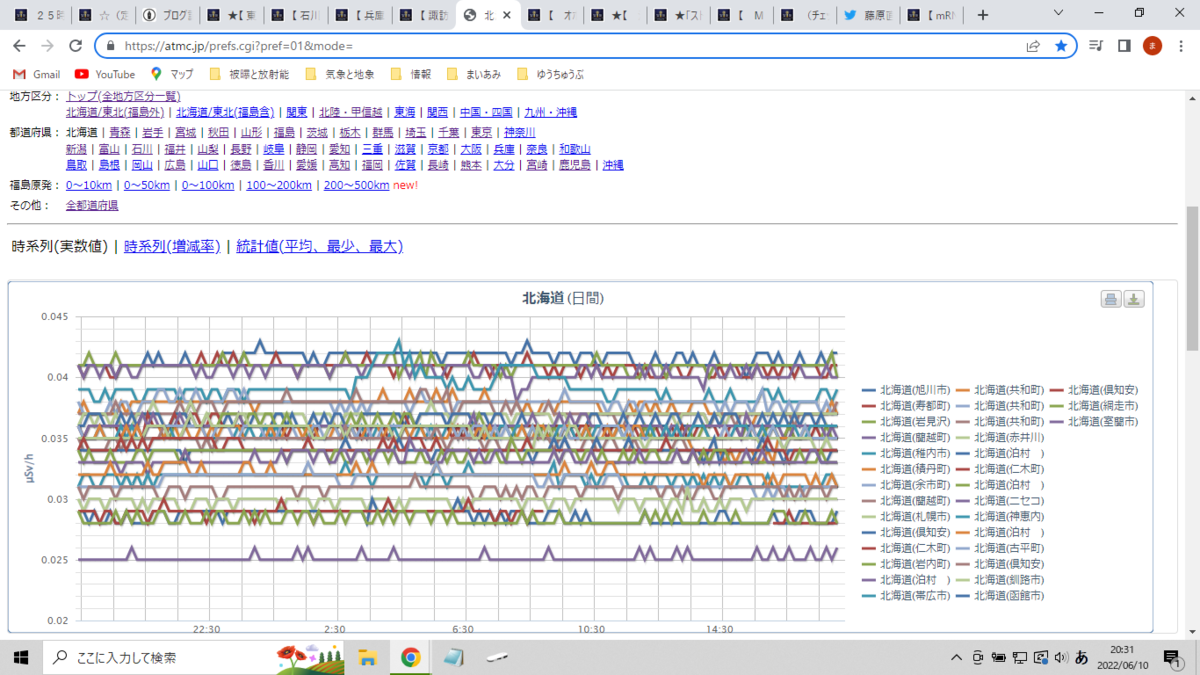The height and width of the screenshot is (675, 1200).
Task: Open 統計値(平均、最少、最大) link
Action: [319, 246]
